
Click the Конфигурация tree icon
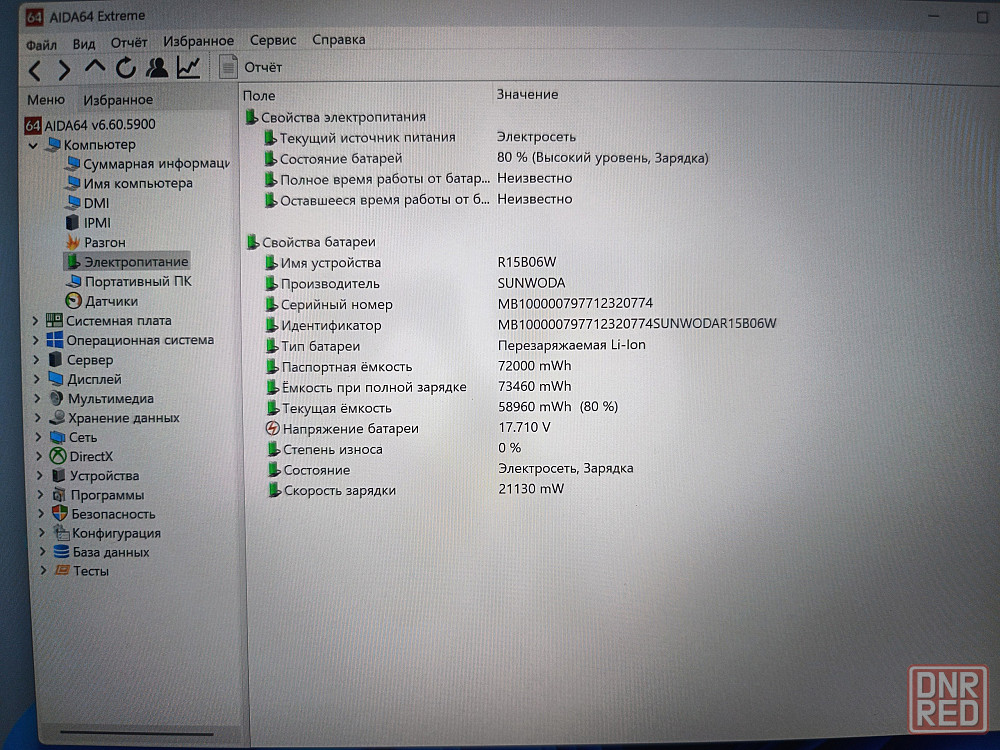(61, 533)
